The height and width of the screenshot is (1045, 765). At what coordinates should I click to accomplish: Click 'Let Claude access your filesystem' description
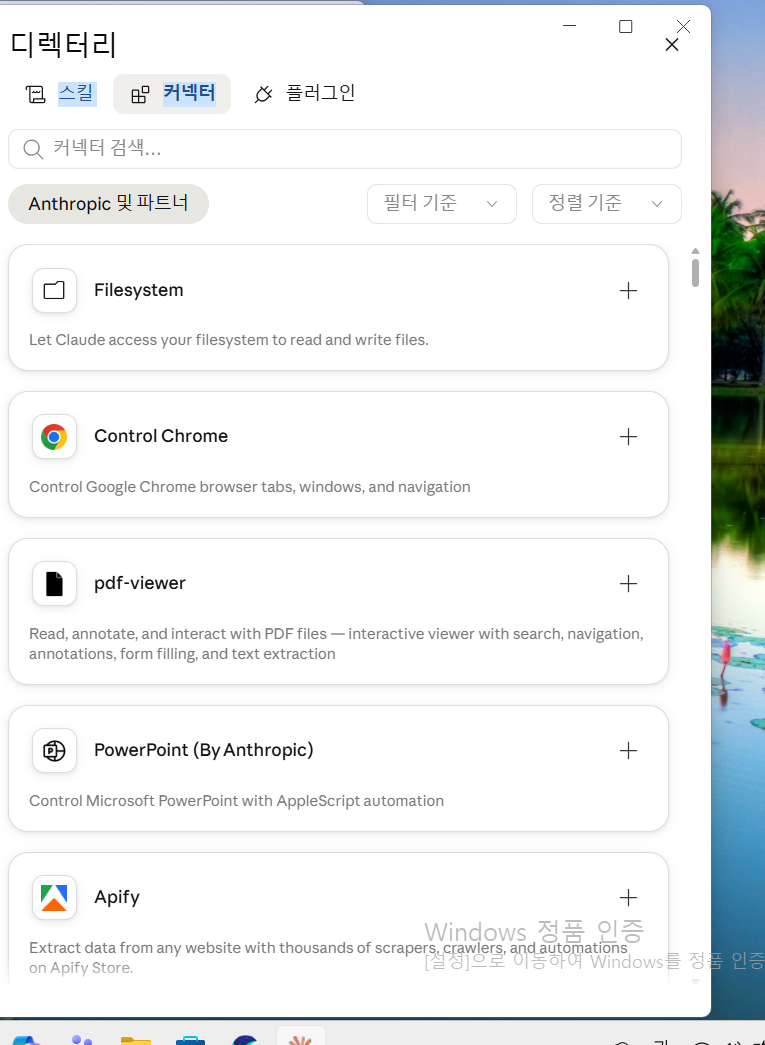pyautogui.click(x=229, y=340)
